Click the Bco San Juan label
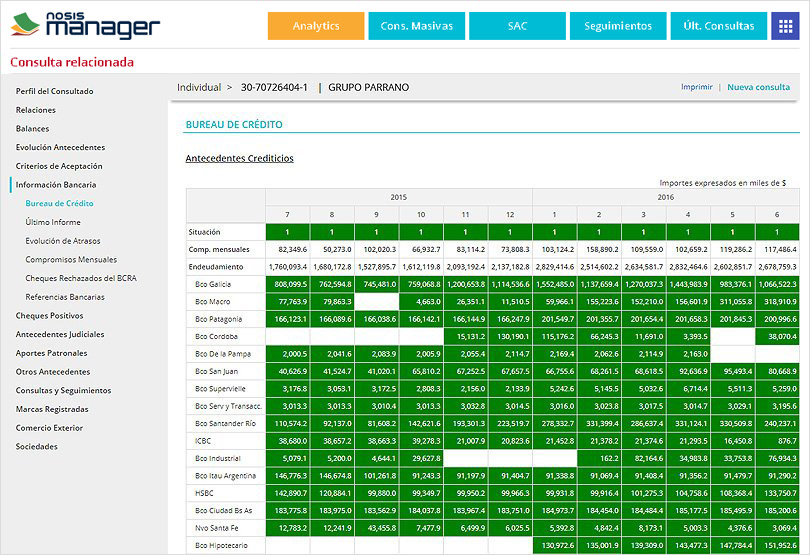 point(216,371)
